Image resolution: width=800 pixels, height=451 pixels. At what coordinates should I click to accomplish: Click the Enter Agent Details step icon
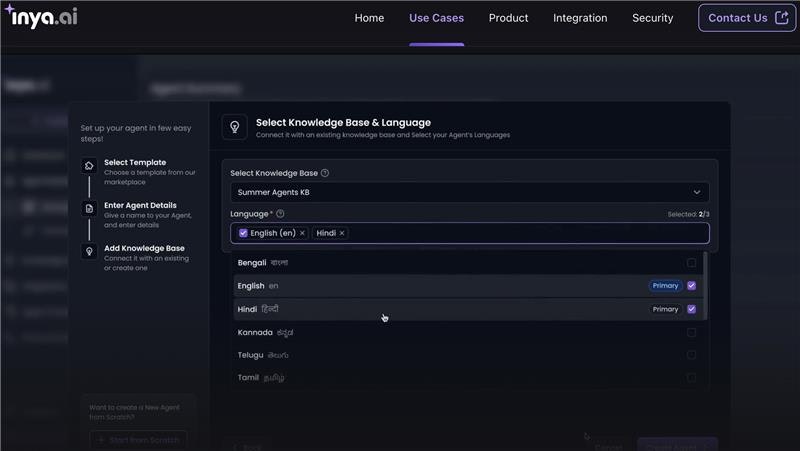point(89,209)
